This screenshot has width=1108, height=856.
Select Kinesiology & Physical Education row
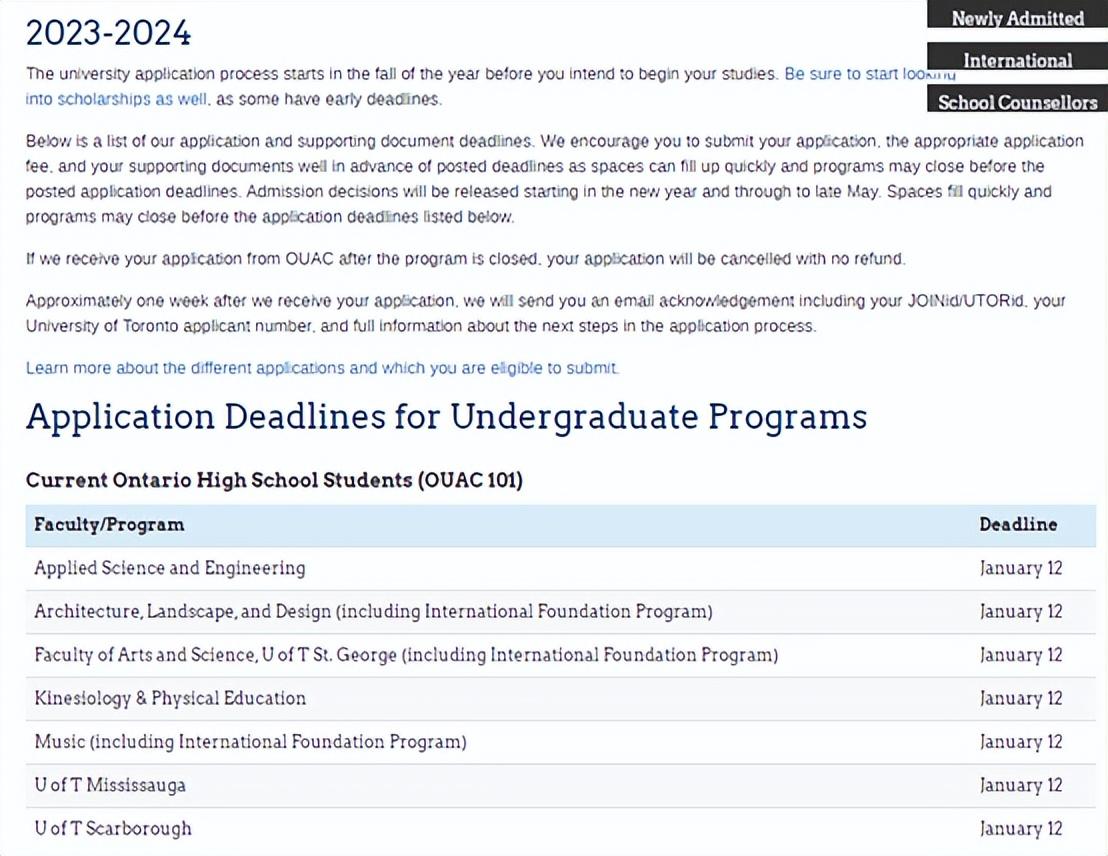[x=170, y=698]
